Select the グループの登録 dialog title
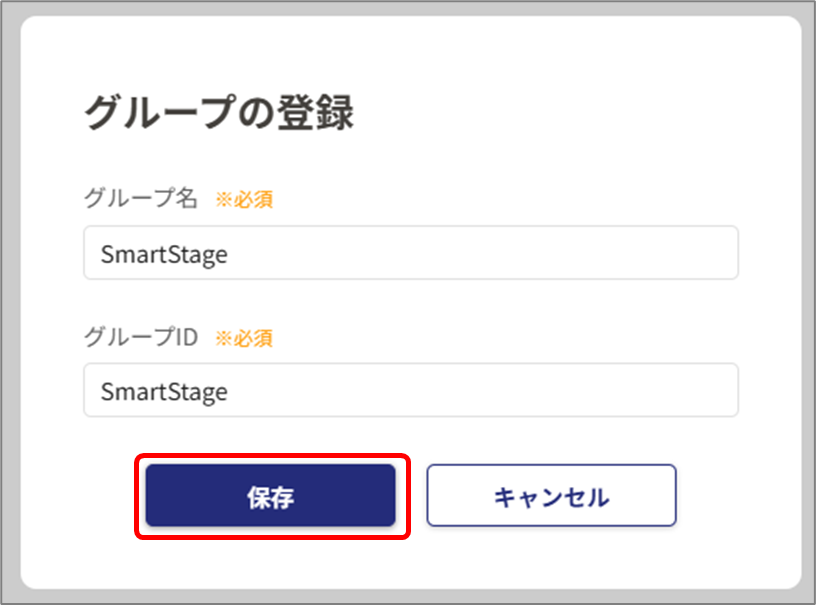 tap(219, 112)
